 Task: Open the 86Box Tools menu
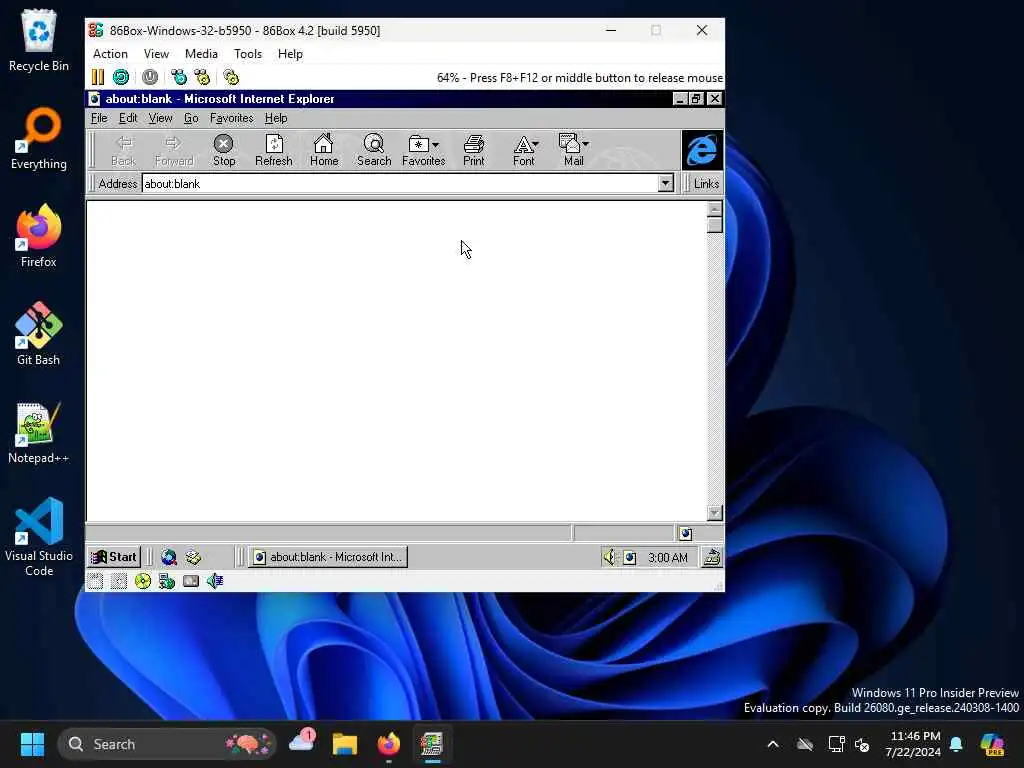(x=248, y=54)
